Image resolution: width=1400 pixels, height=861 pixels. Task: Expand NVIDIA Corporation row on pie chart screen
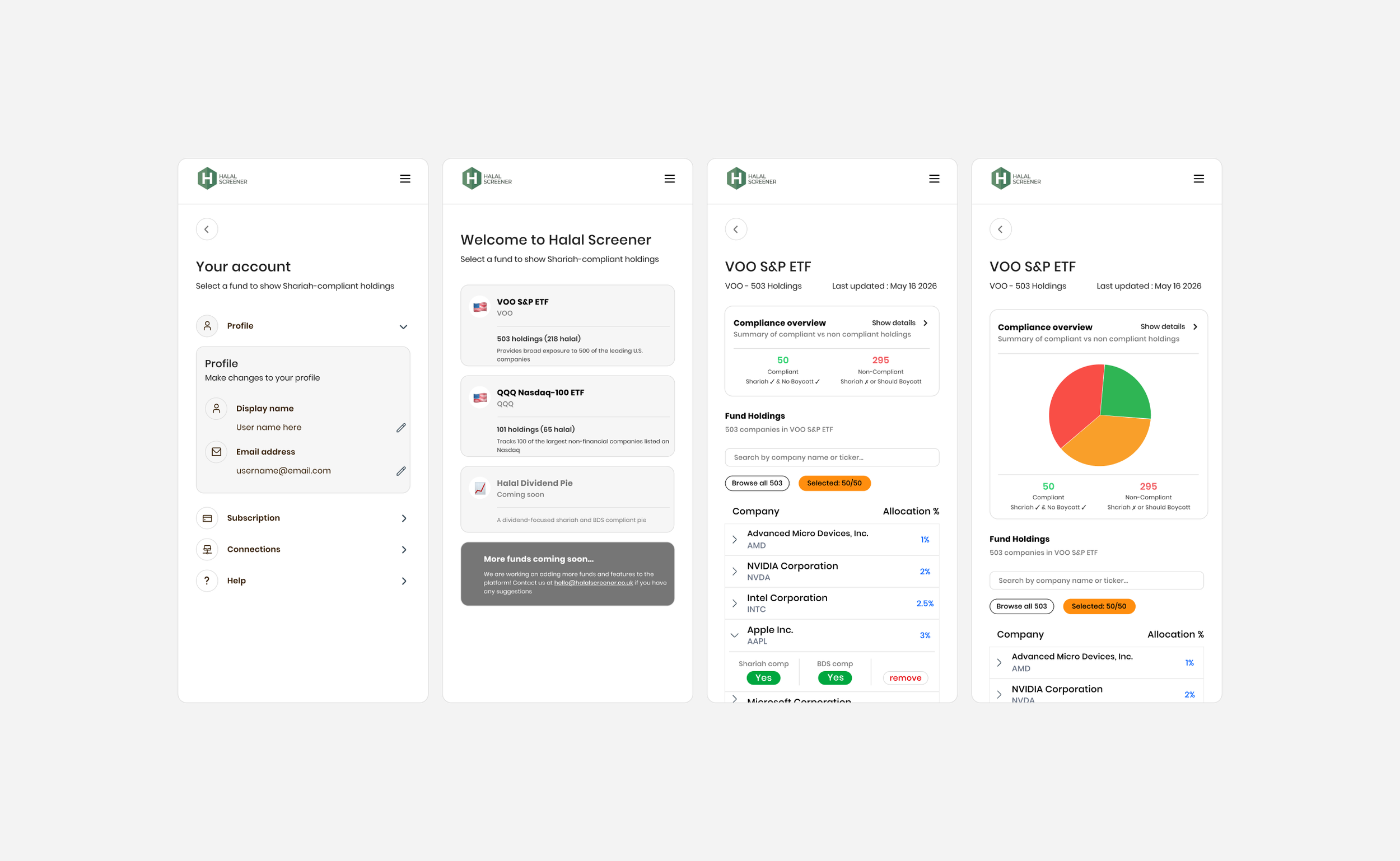click(x=1000, y=694)
